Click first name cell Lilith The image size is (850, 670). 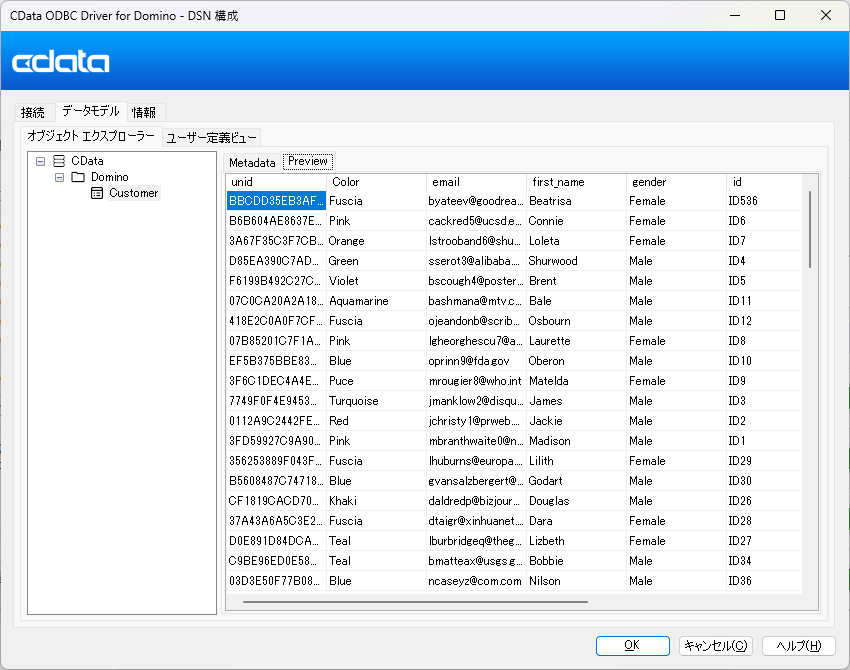click(x=576, y=461)
